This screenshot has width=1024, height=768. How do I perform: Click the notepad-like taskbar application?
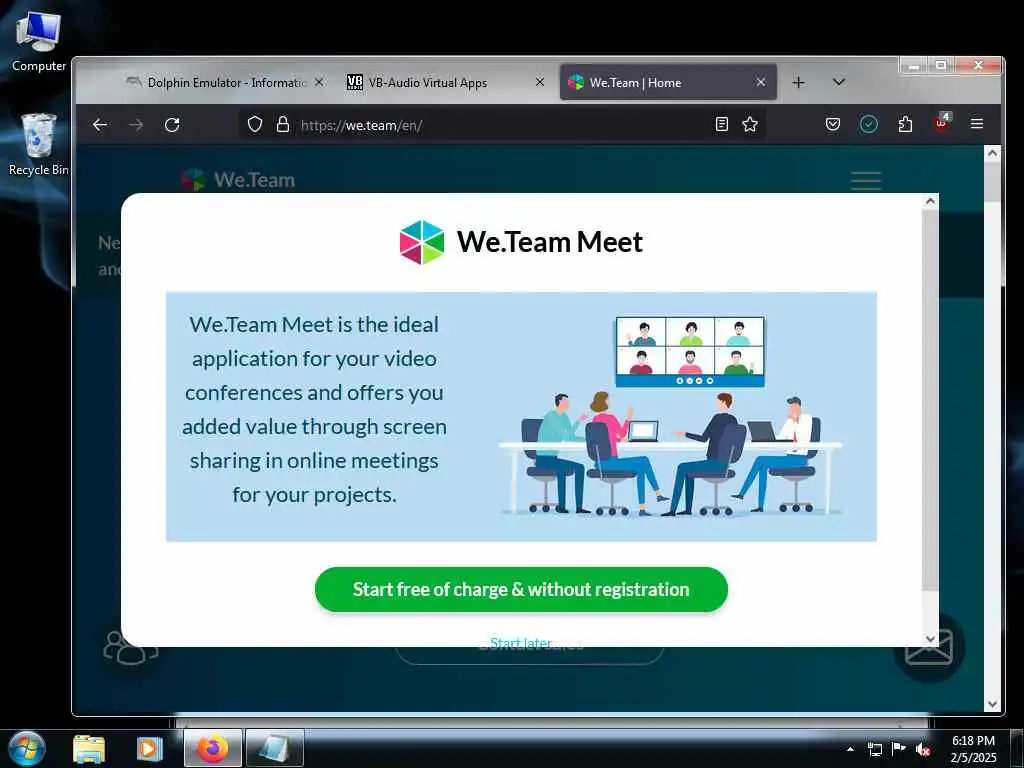click(274, 748)
